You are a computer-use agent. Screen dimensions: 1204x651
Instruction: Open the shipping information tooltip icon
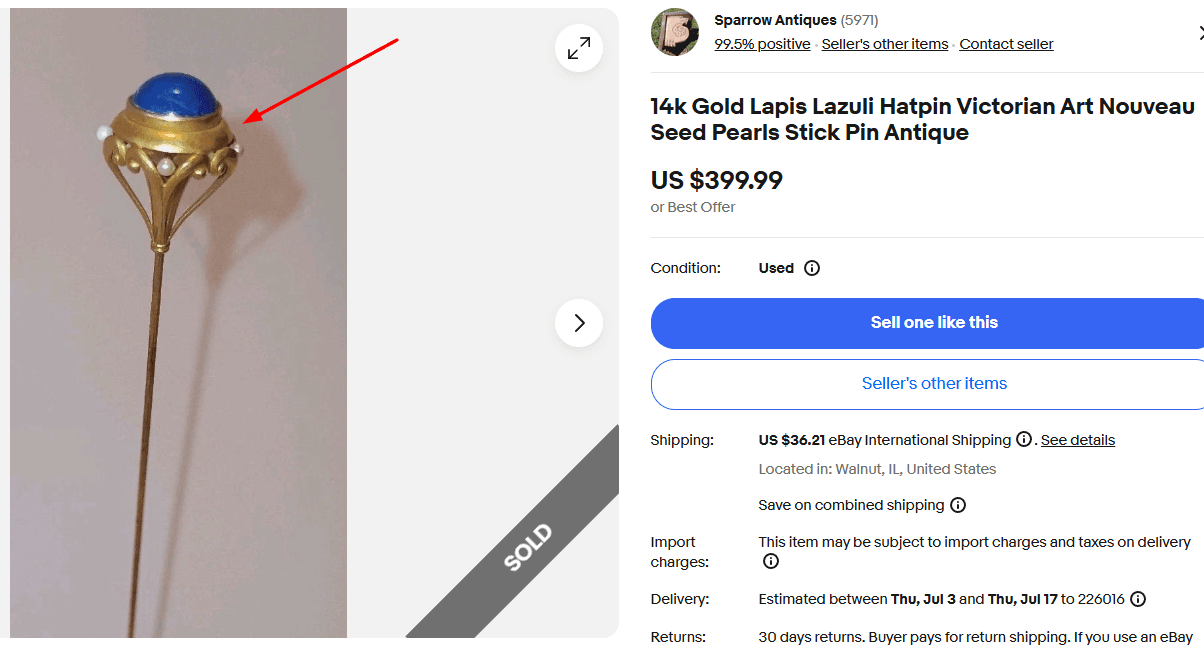[x=1025, y=440]
